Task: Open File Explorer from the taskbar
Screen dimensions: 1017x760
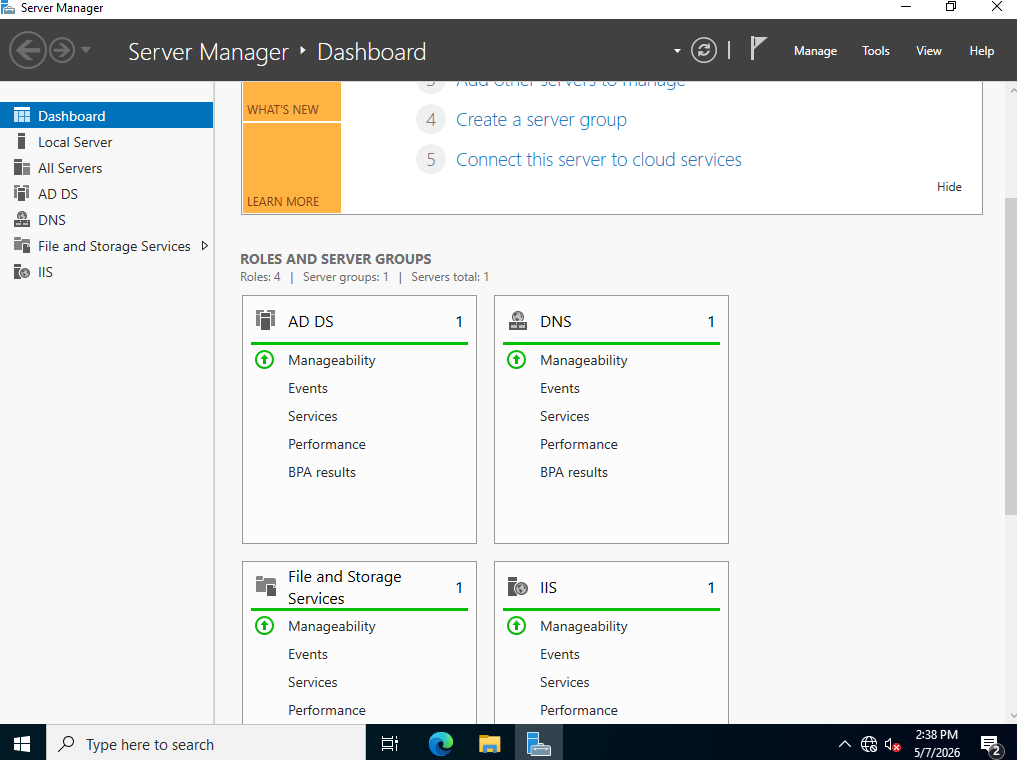Action: tap(490, 743)
